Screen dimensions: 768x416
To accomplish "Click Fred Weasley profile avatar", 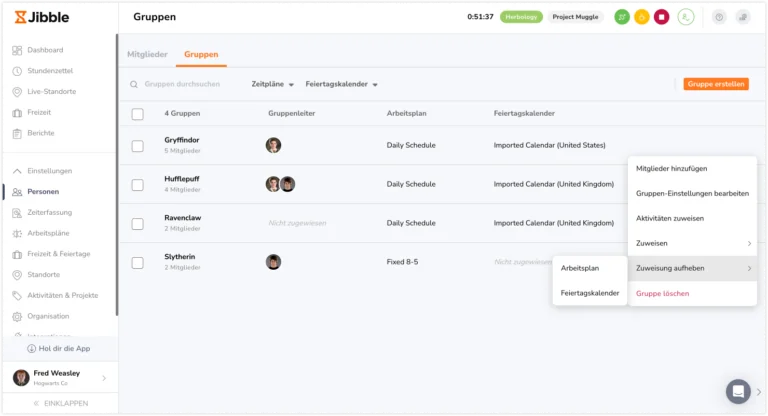I will pyautogui.click(x=21, y=378).
